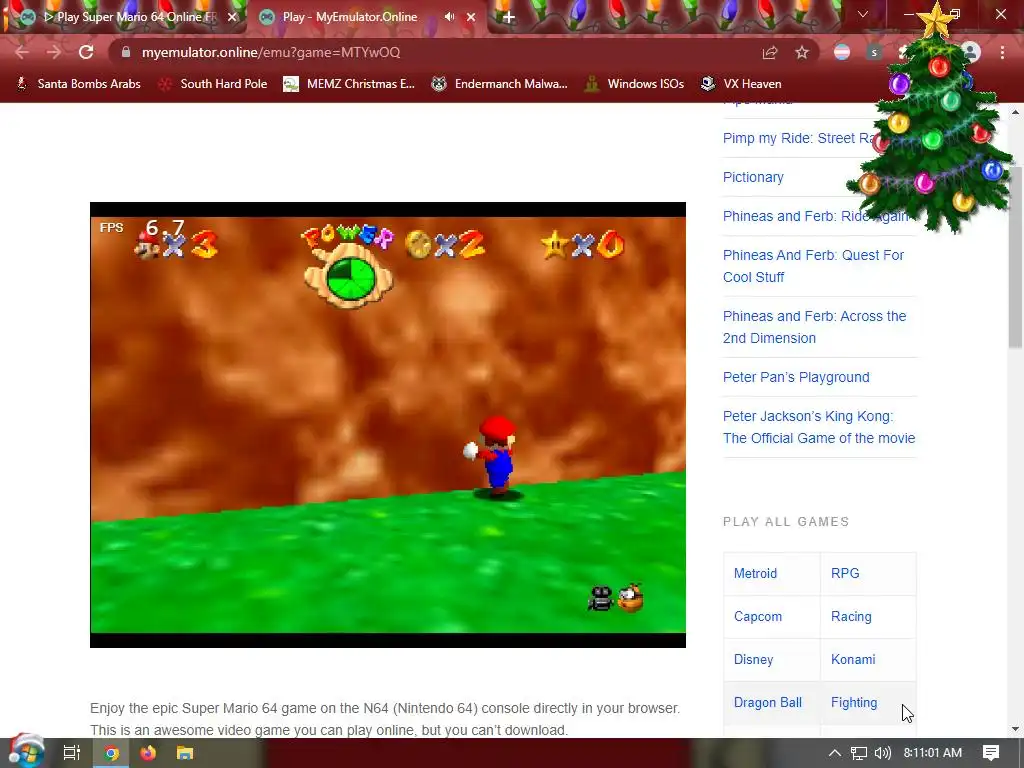This screenshot has width=1024, height=768.
Task: Open File Explorer from the taskbar
Action: (x=185, y=753)
